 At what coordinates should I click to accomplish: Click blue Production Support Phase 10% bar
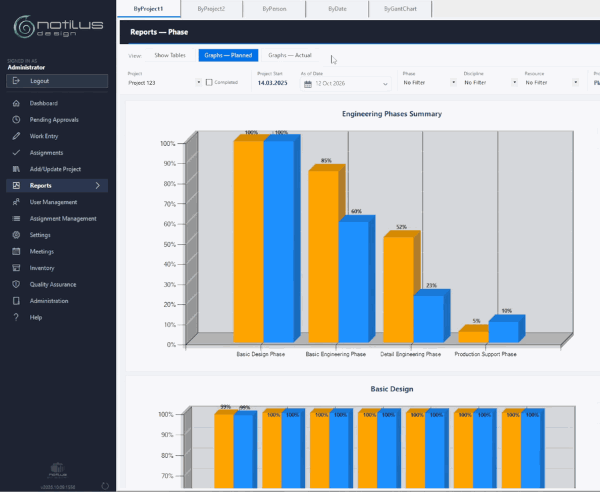coord(504,332)
